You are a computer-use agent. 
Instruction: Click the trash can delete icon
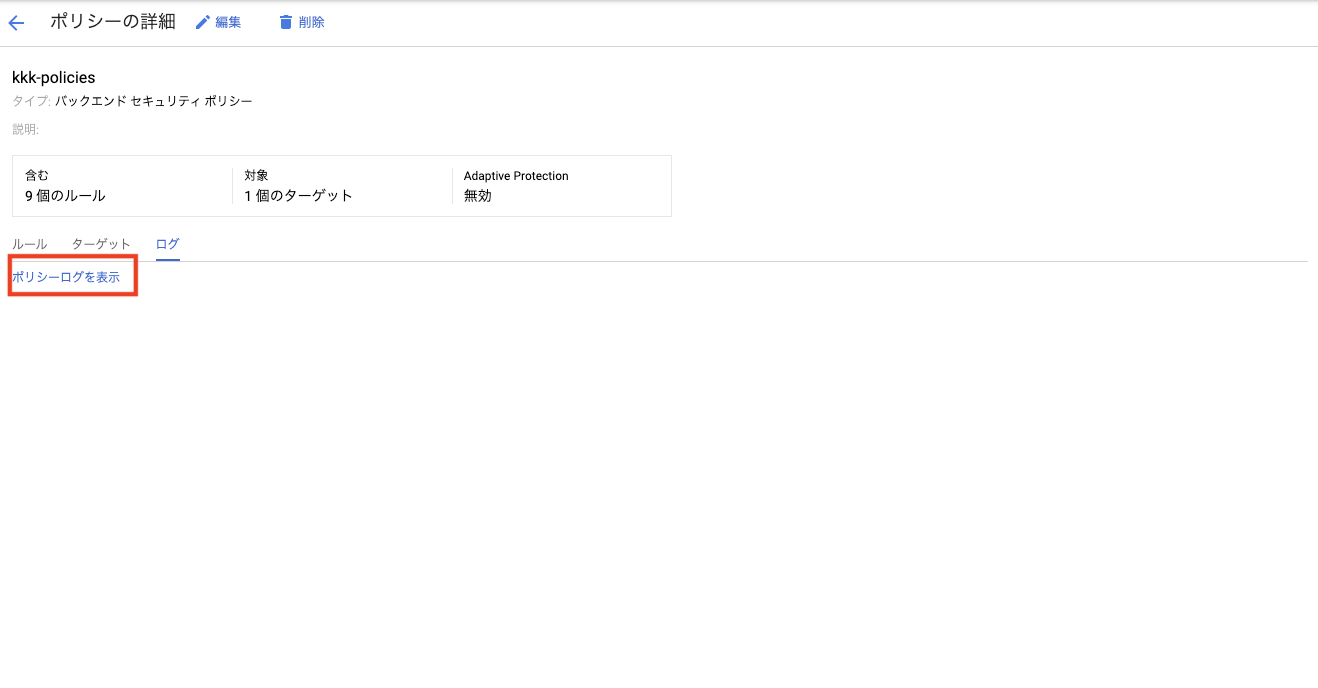click(x=286, y=22)
